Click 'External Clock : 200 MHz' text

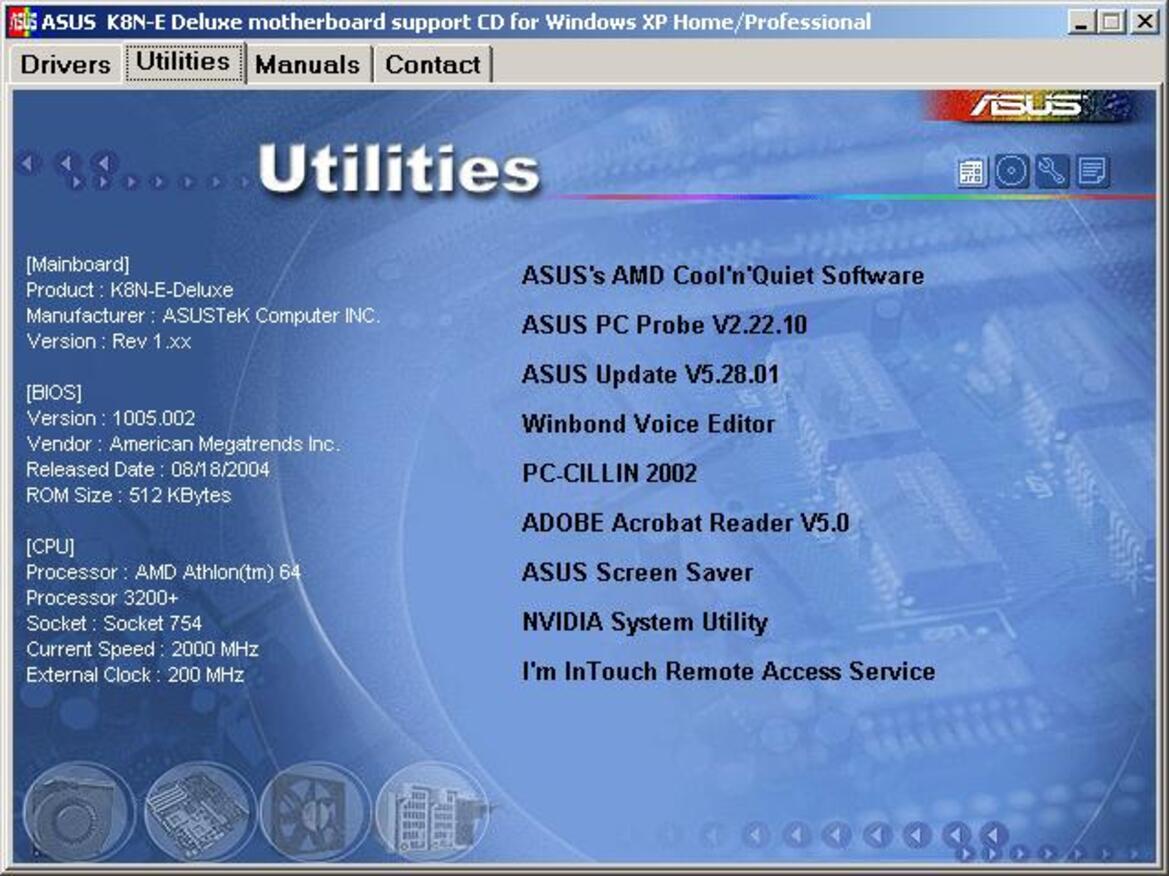coord(135,675)
